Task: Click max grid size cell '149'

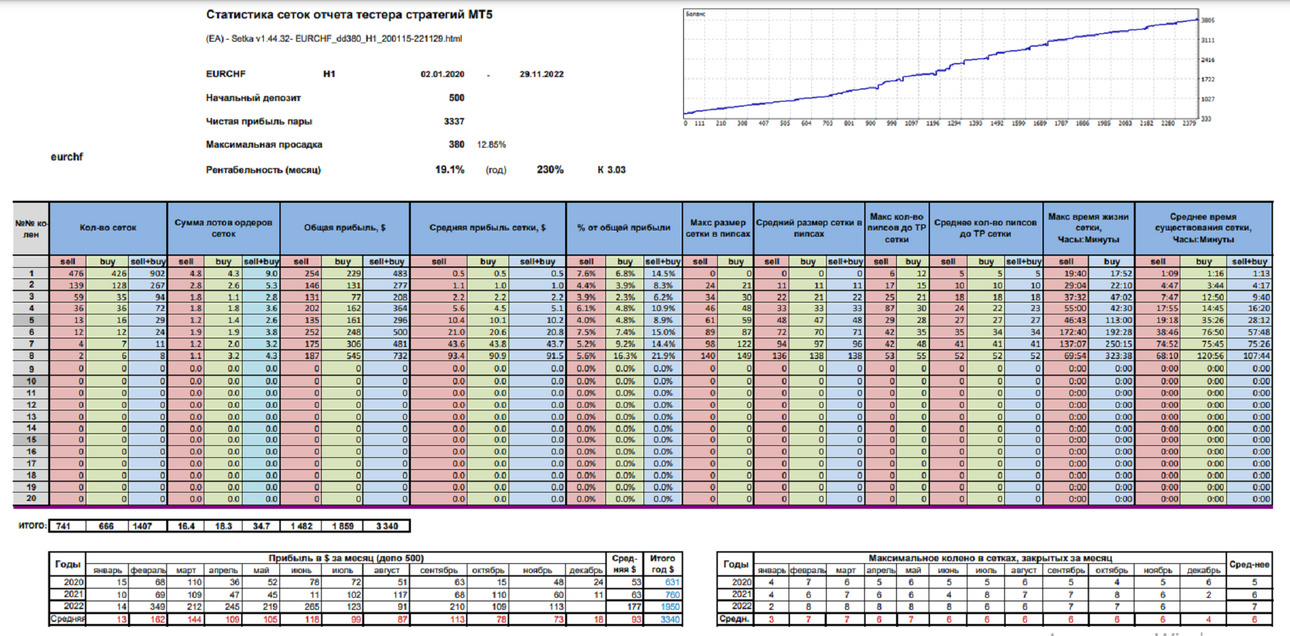Action: pos(735,357)
